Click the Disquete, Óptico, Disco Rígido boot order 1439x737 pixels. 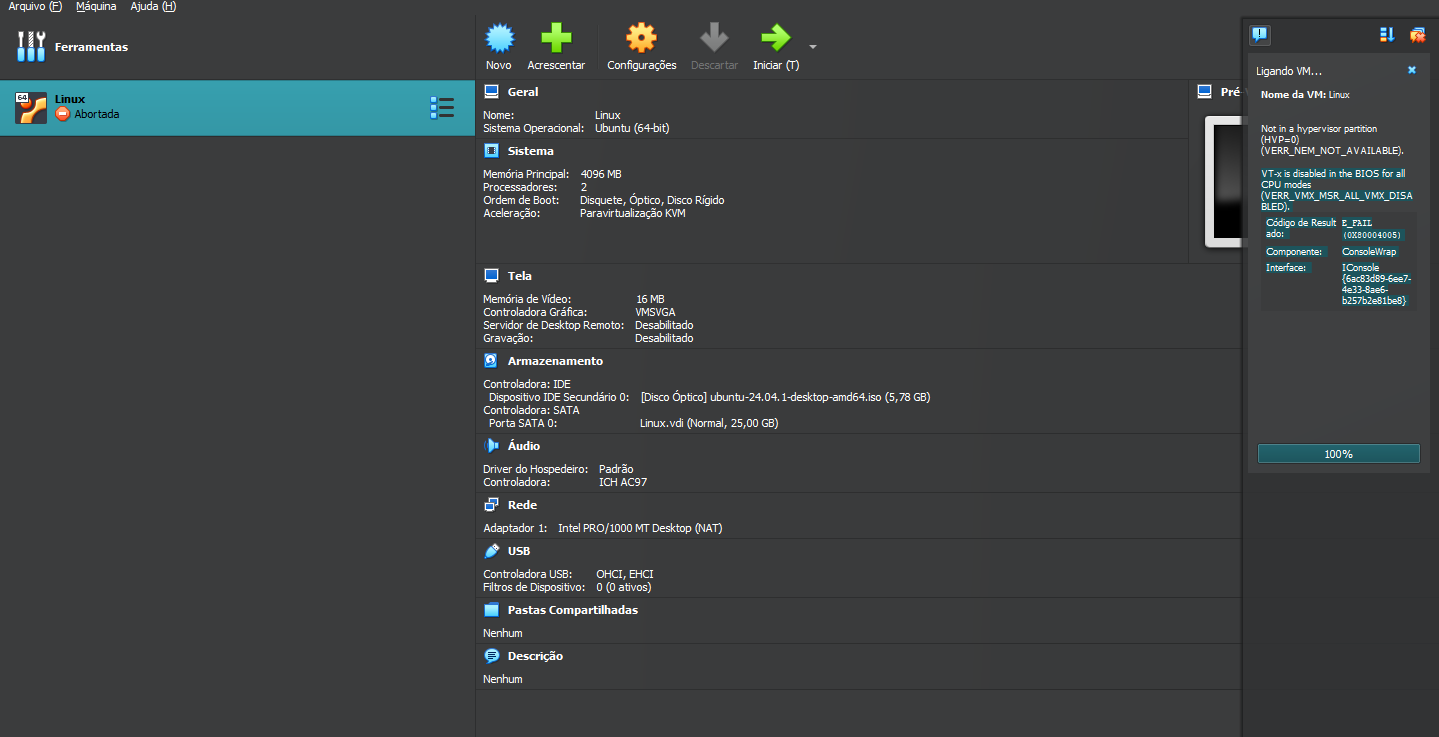tap(652, 200)
